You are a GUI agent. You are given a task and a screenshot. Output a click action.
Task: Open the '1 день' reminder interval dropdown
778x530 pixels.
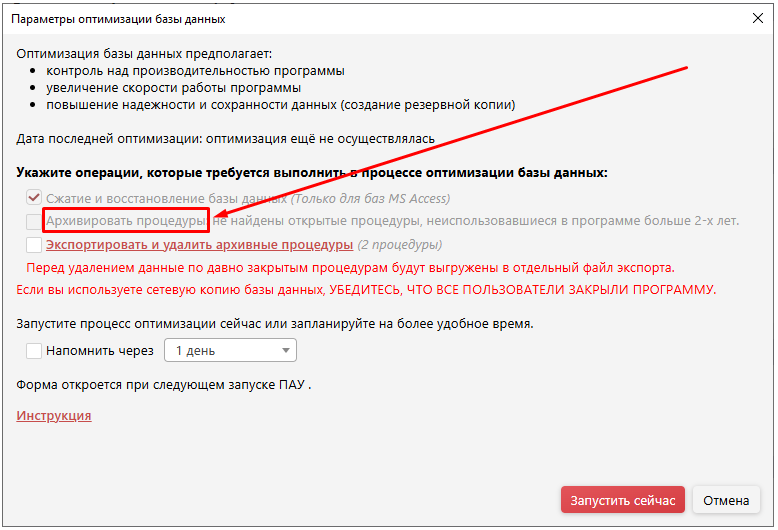[230, 351]
